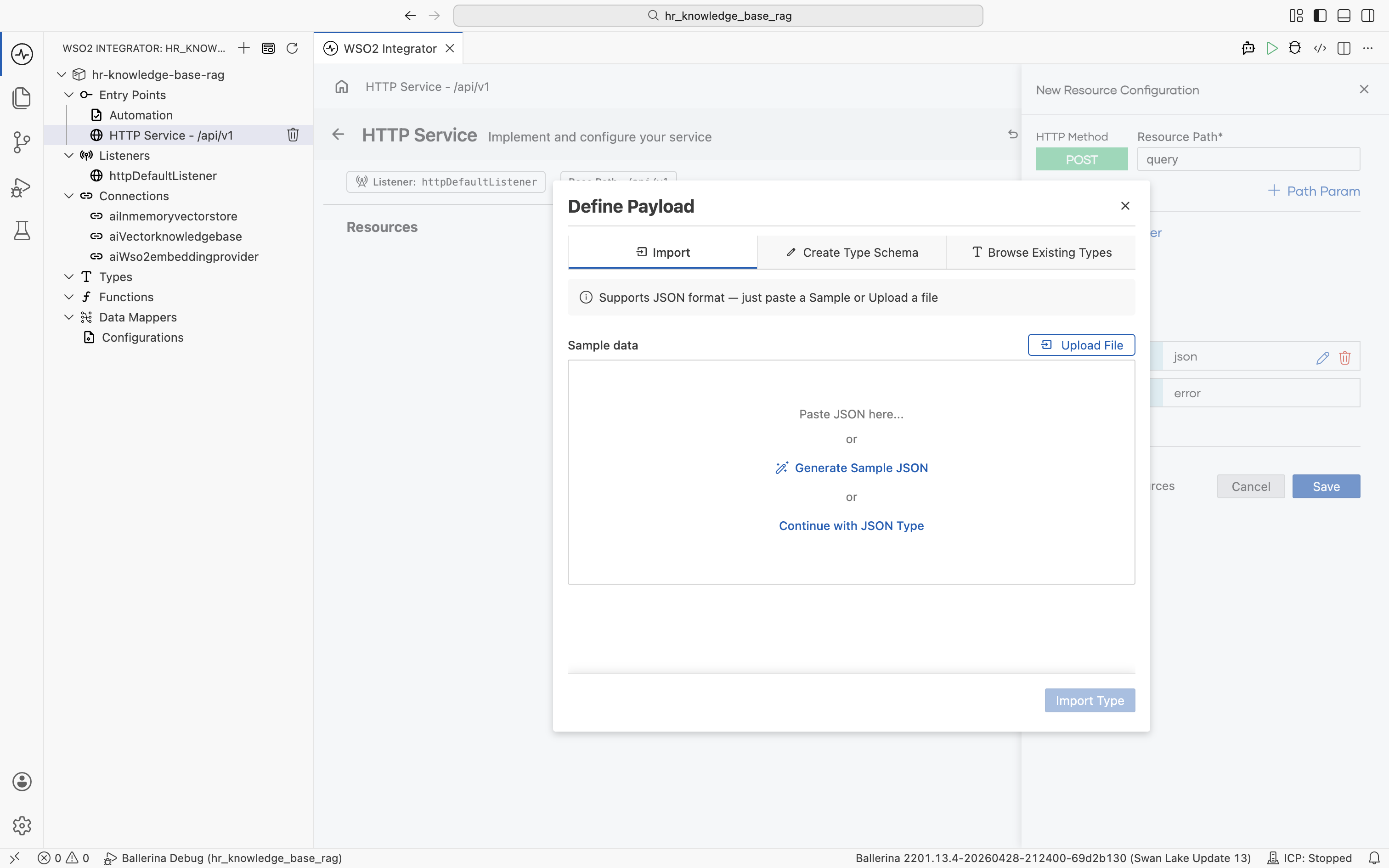
Task: Close the Define Payload dialog
Action: 1125,206
